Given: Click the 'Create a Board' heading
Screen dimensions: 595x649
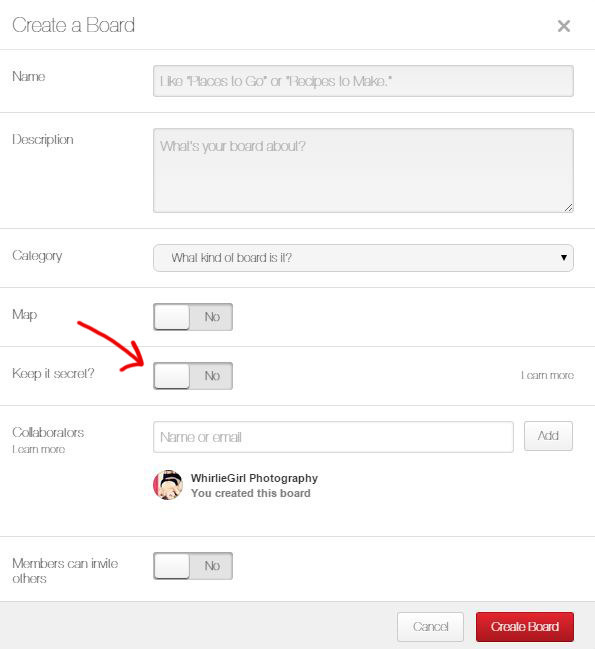Looking at the screenshot, I should tap(74, 25).
